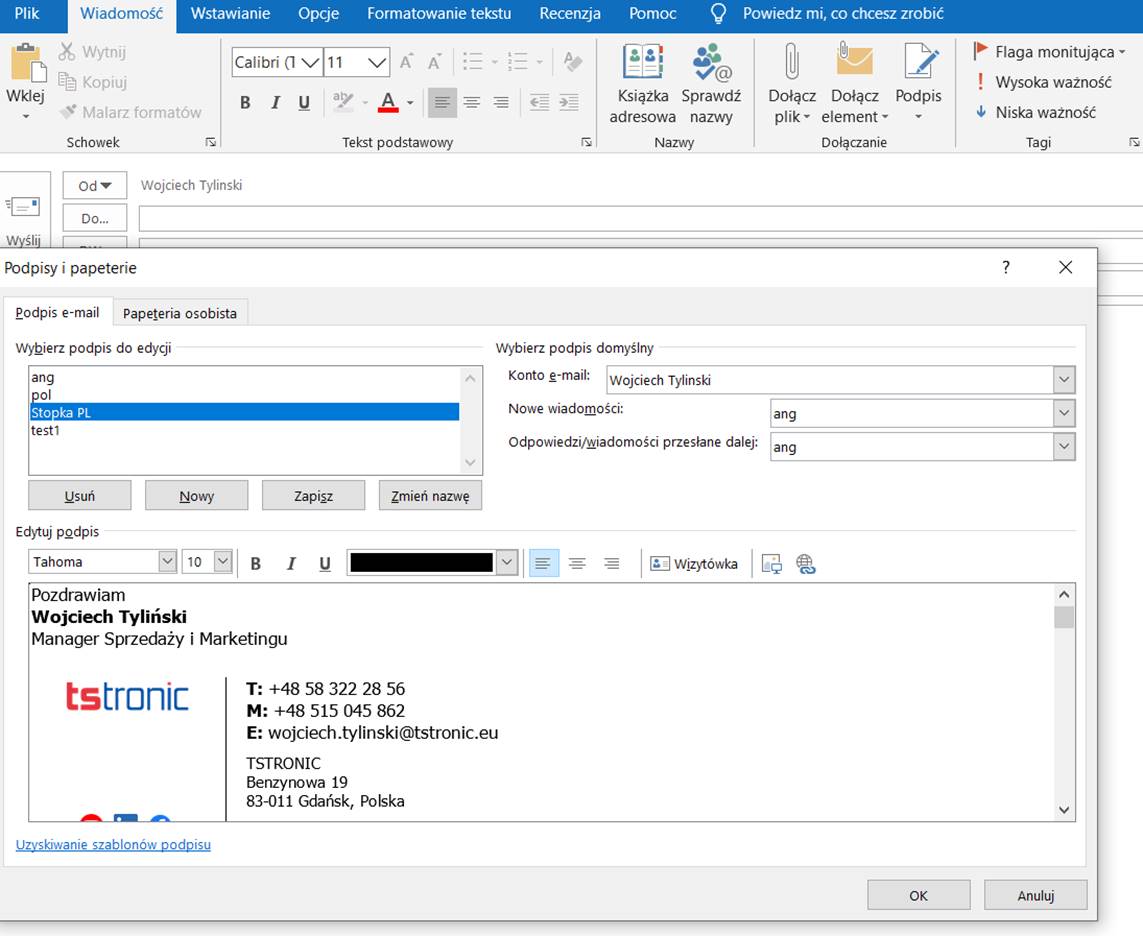
Task: Click the Zmień nazwę button
Action: click(x=430, y=496)
